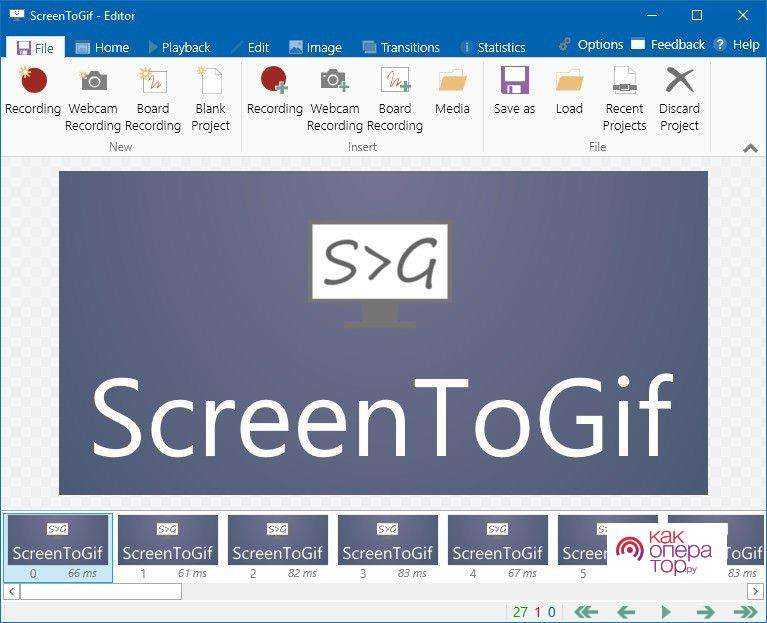Viewport: 767px width, 623px height.
Task: Open the Playback ribbon tab
Action: tap(180, 47)
